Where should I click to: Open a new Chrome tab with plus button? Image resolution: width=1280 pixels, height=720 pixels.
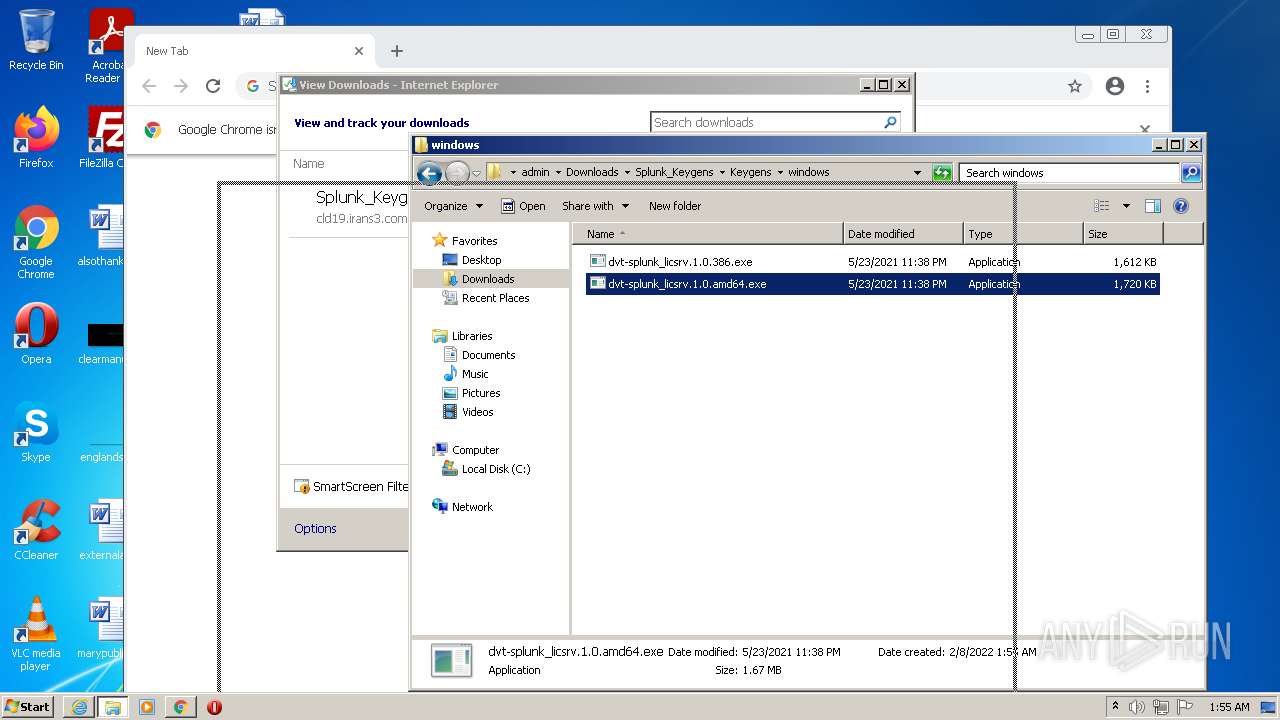[x=397, y=51]
